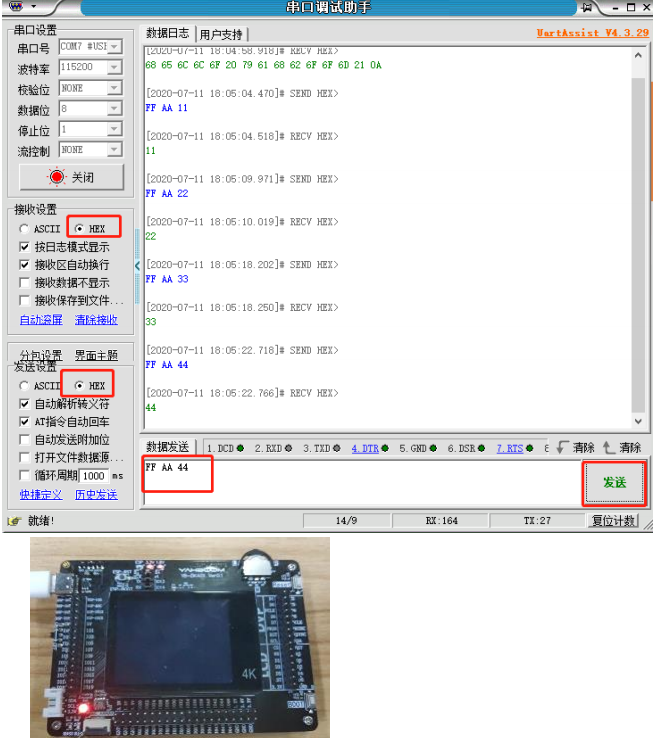Open 快捷定义 link
Viewport: 665px width, 738px height.
[x=41, y=495]
